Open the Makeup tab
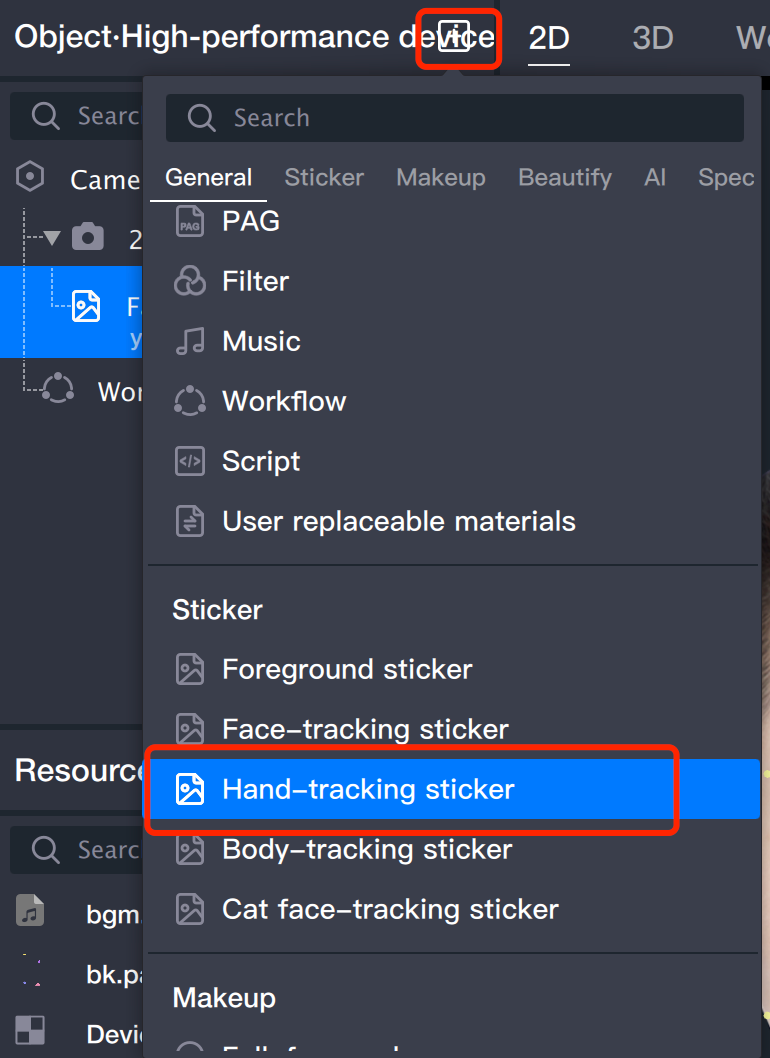Viewport: 770px width, 1058px height. (440, 178)
